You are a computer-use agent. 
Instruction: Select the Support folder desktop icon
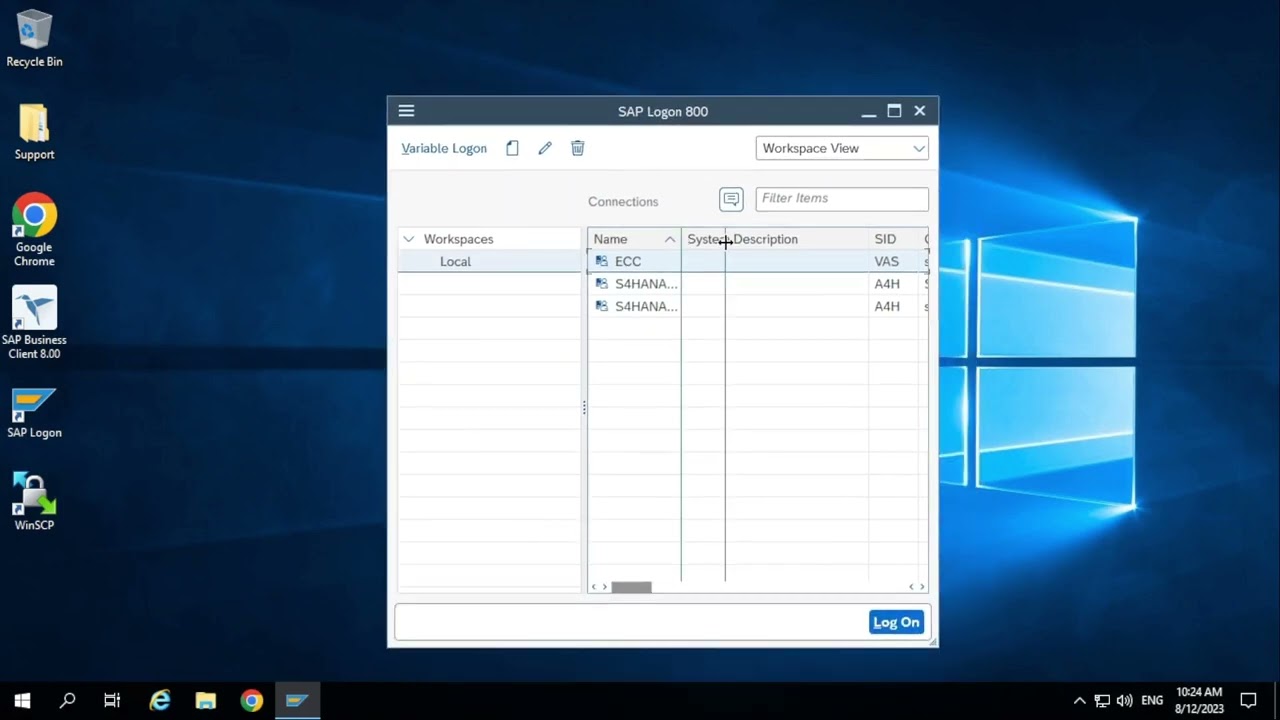[x=34, y=132]
